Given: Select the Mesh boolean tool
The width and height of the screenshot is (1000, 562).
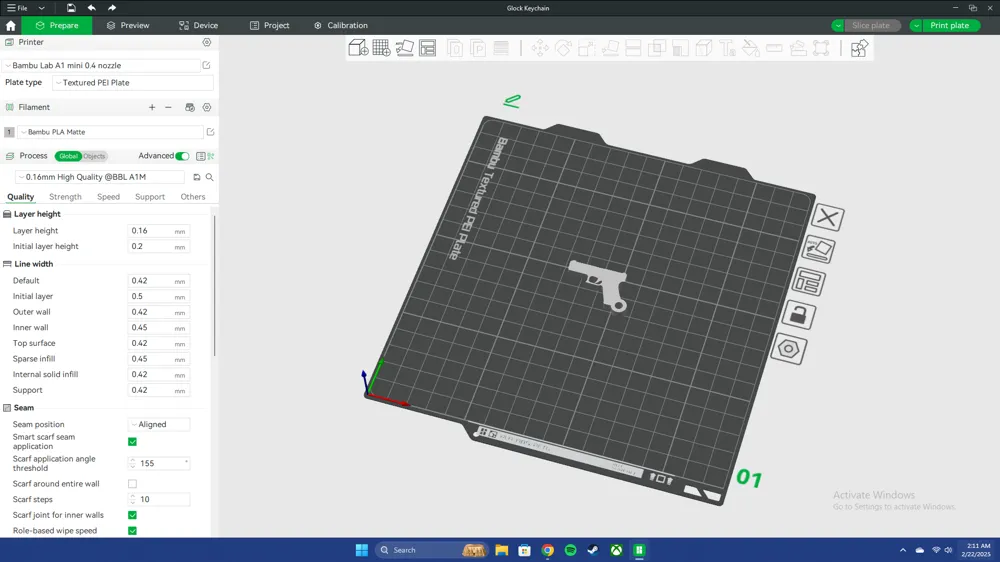Looking at the screenshot, I should (x=656, y=48).
